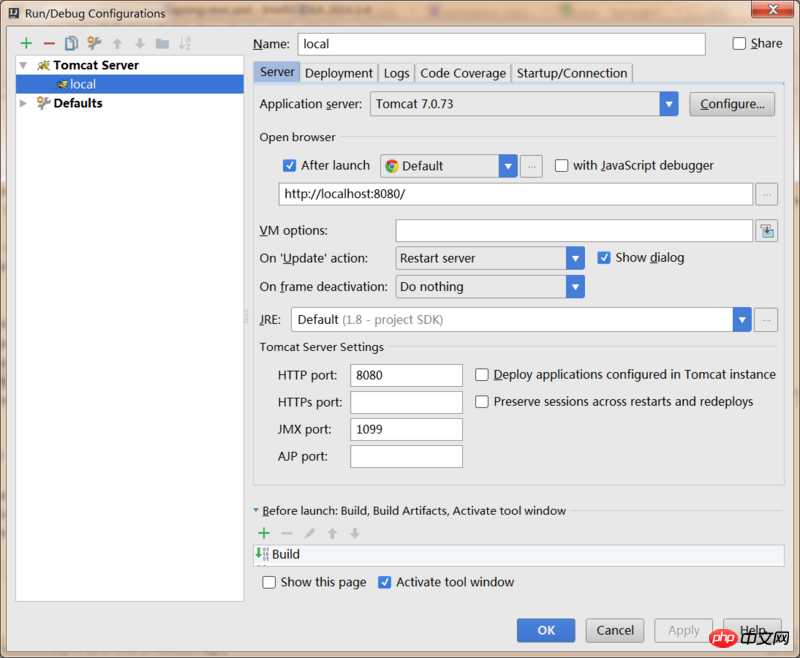800x658 pixels.
Task: Click the AJP port field
Action: (406, 457)
